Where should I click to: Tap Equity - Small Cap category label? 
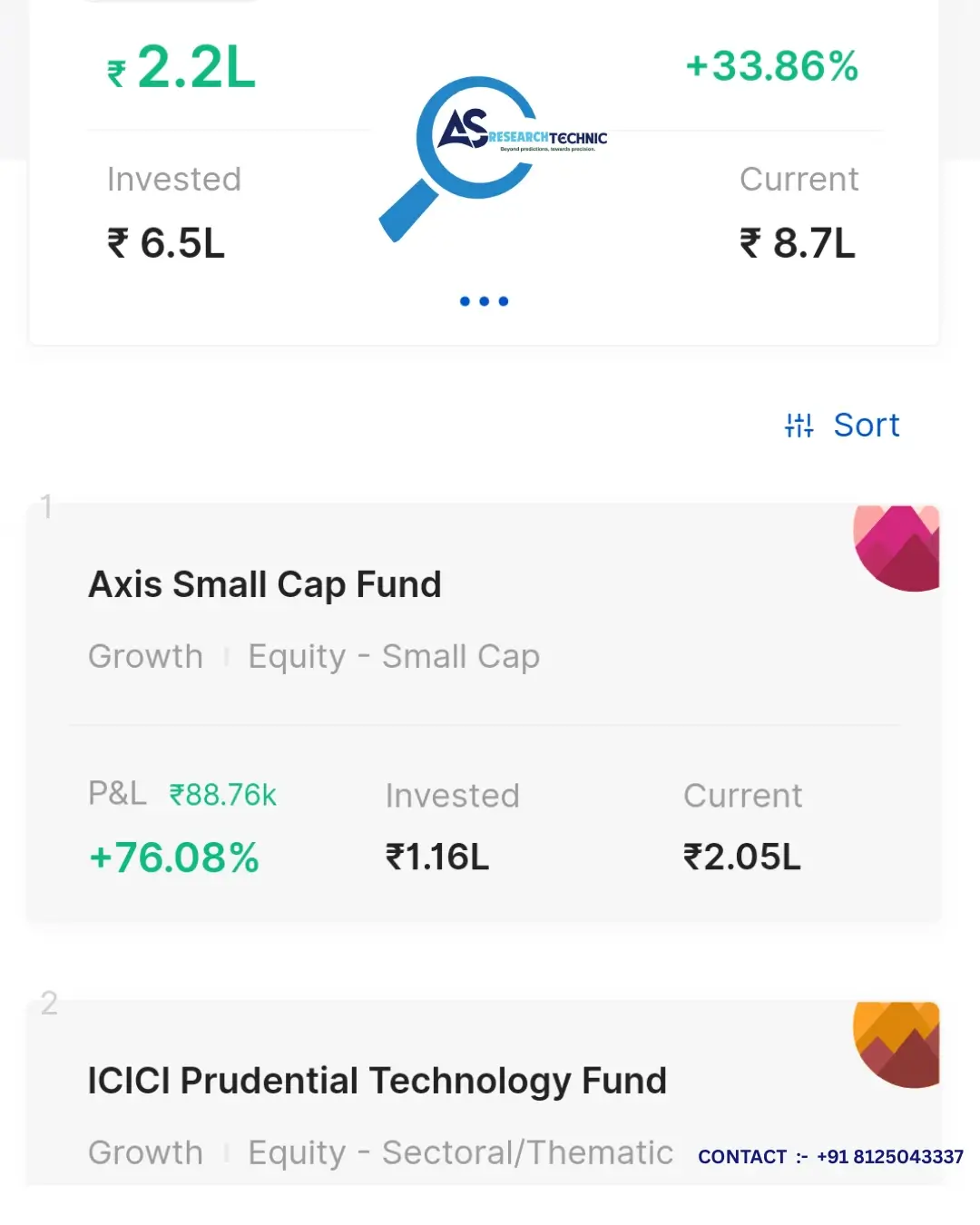point(394,656)
